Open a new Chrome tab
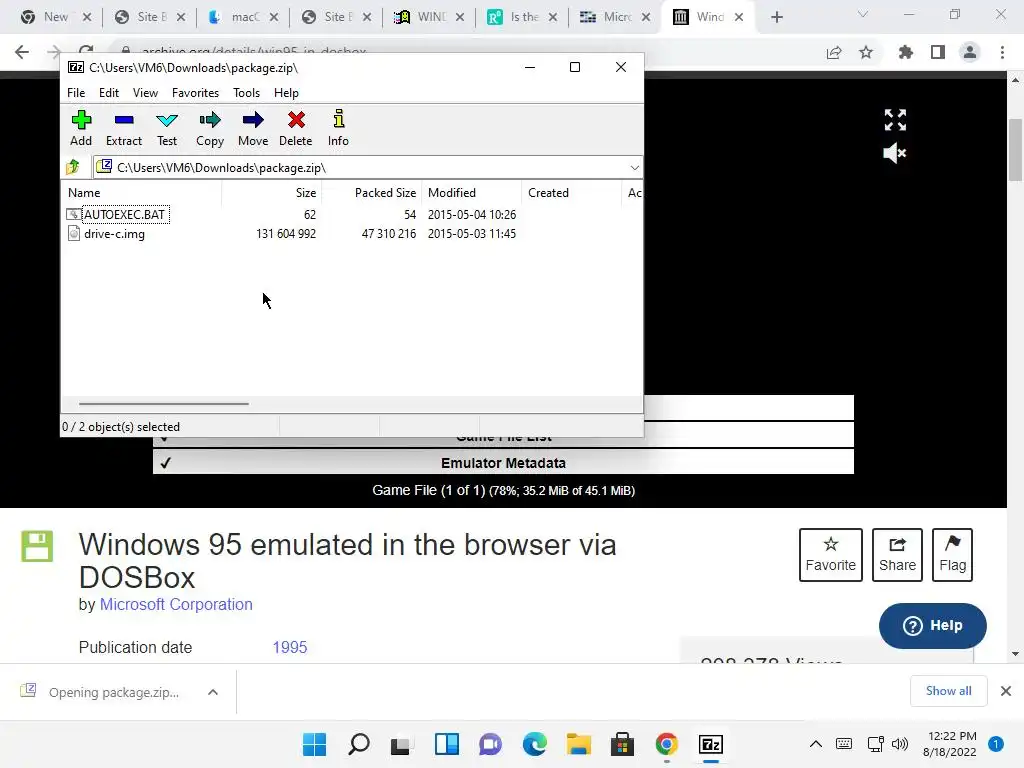The height and width of the screenshot is (768, 1024). (x=776, y=18)
